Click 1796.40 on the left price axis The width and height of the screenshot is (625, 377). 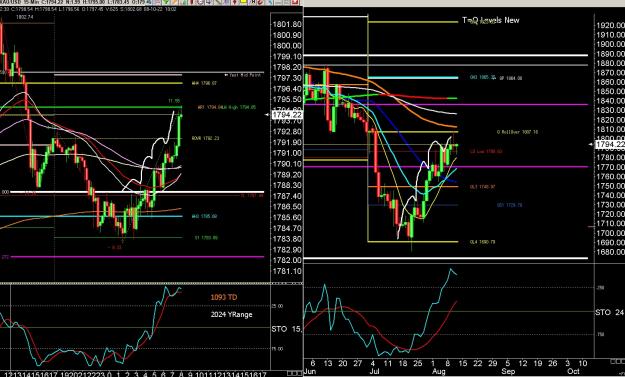pyautogui.click(x=287, y=89)
